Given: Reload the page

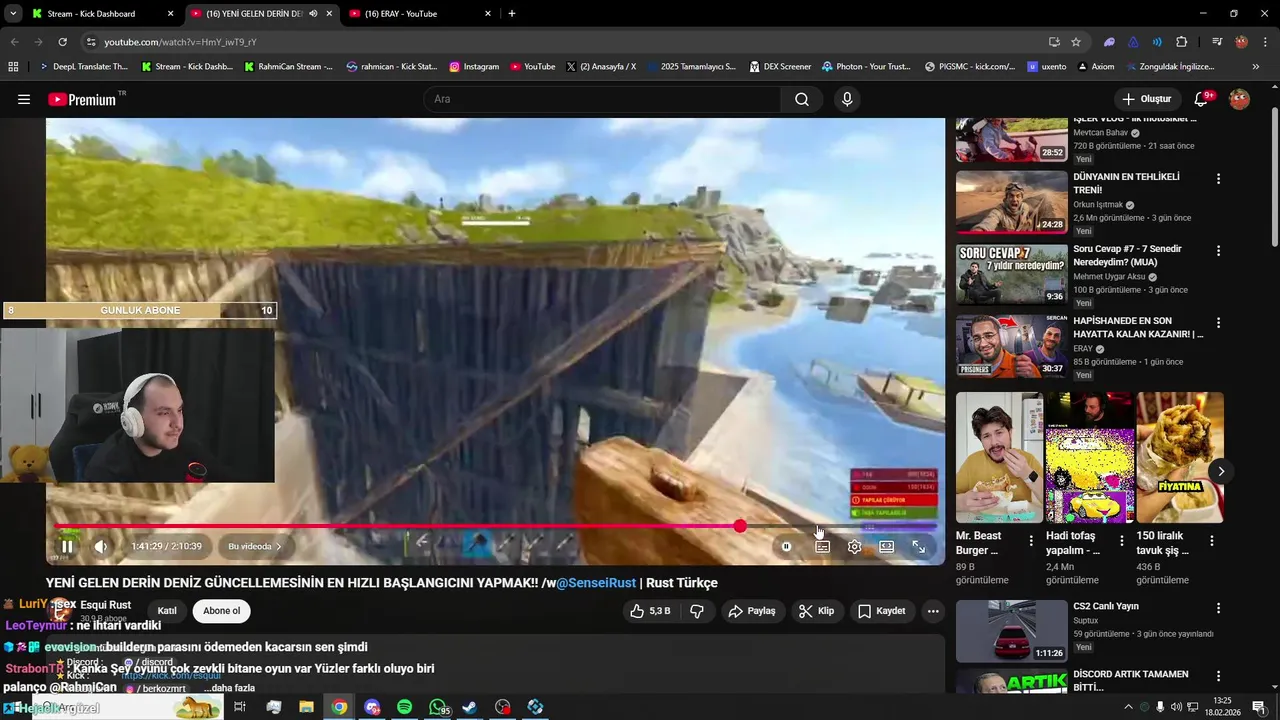Looking at the screenshot, I should [62, 42].
